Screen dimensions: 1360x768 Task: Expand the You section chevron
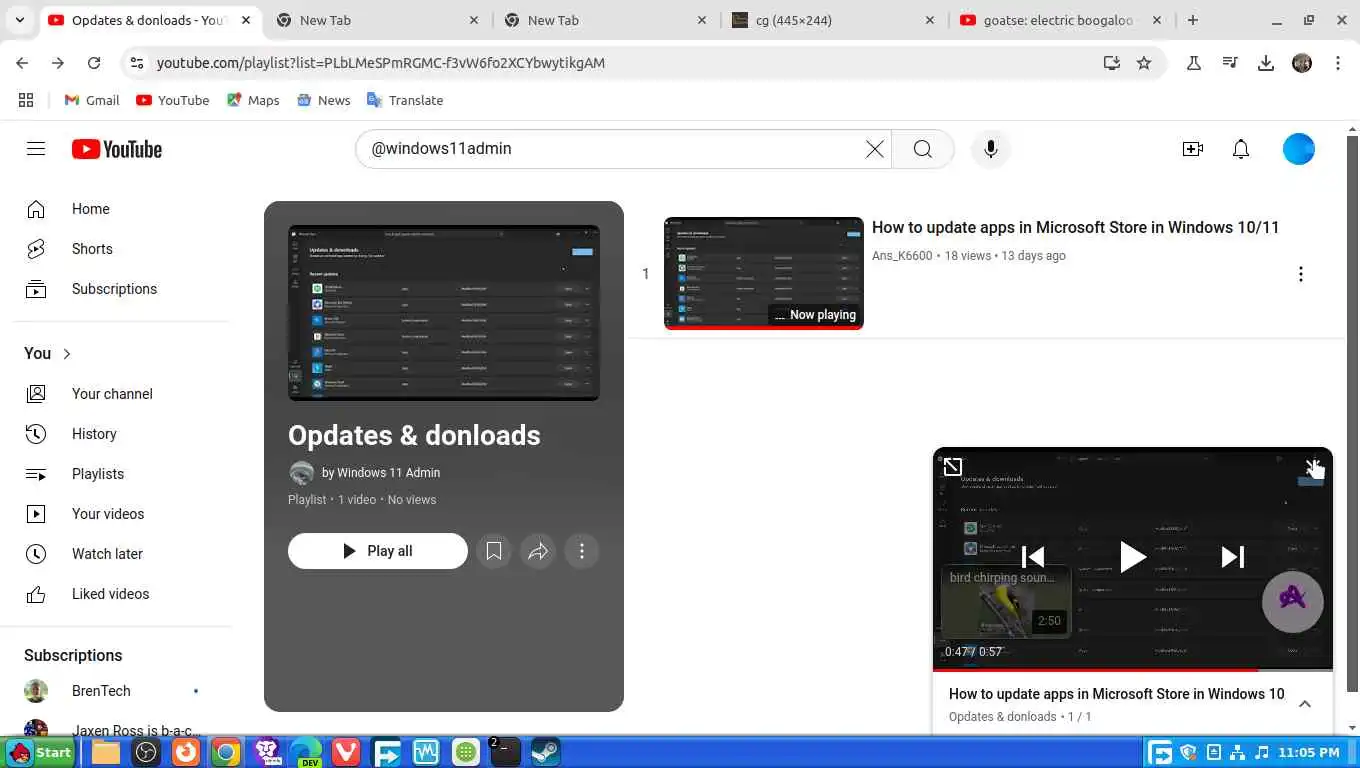(x=67, y=354)
